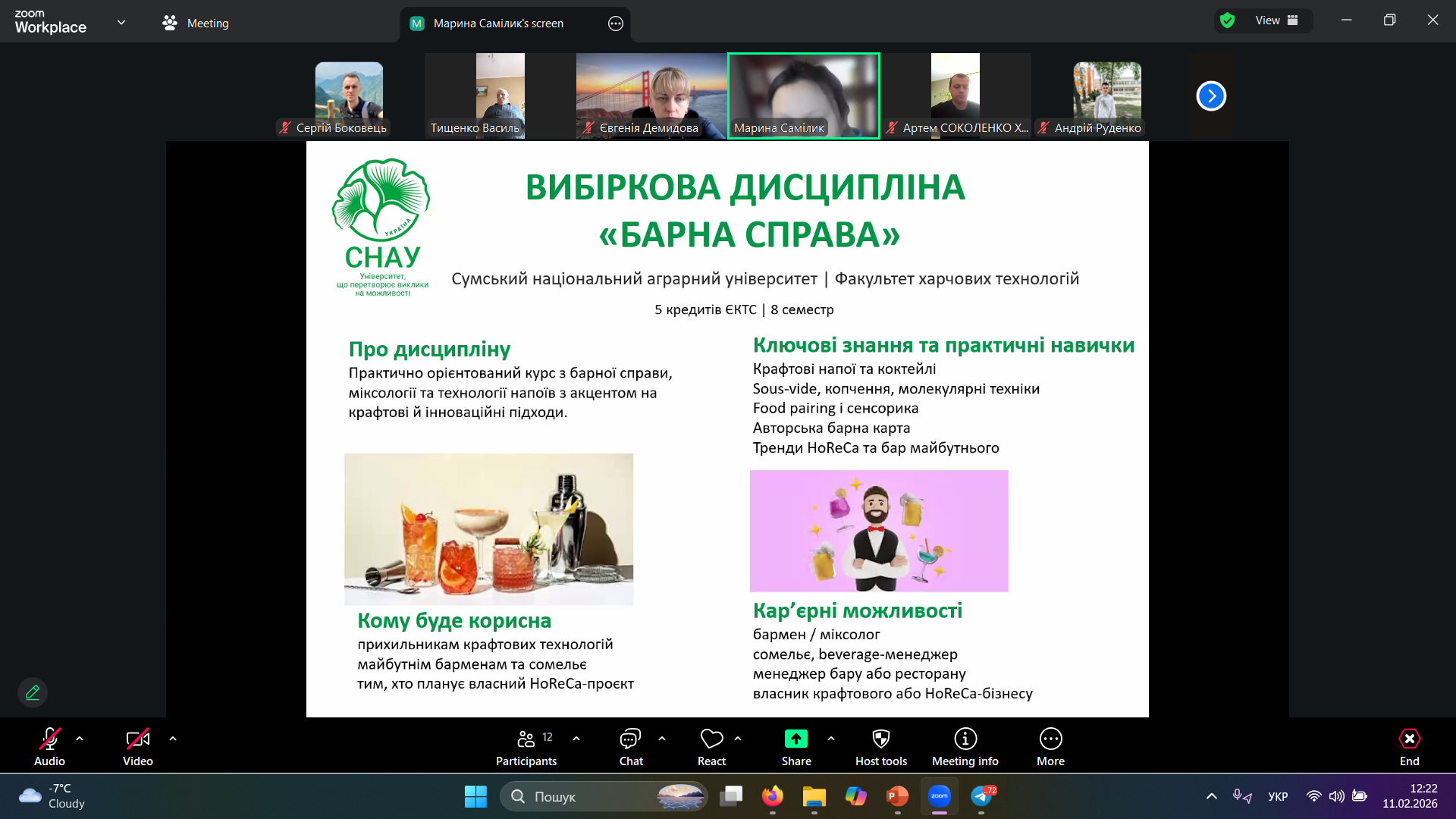The width and height of the screenshot is (1456, 819).
Task: Switch to the Meeting tab
Action: pyautogui.click(x=196, y=24)
